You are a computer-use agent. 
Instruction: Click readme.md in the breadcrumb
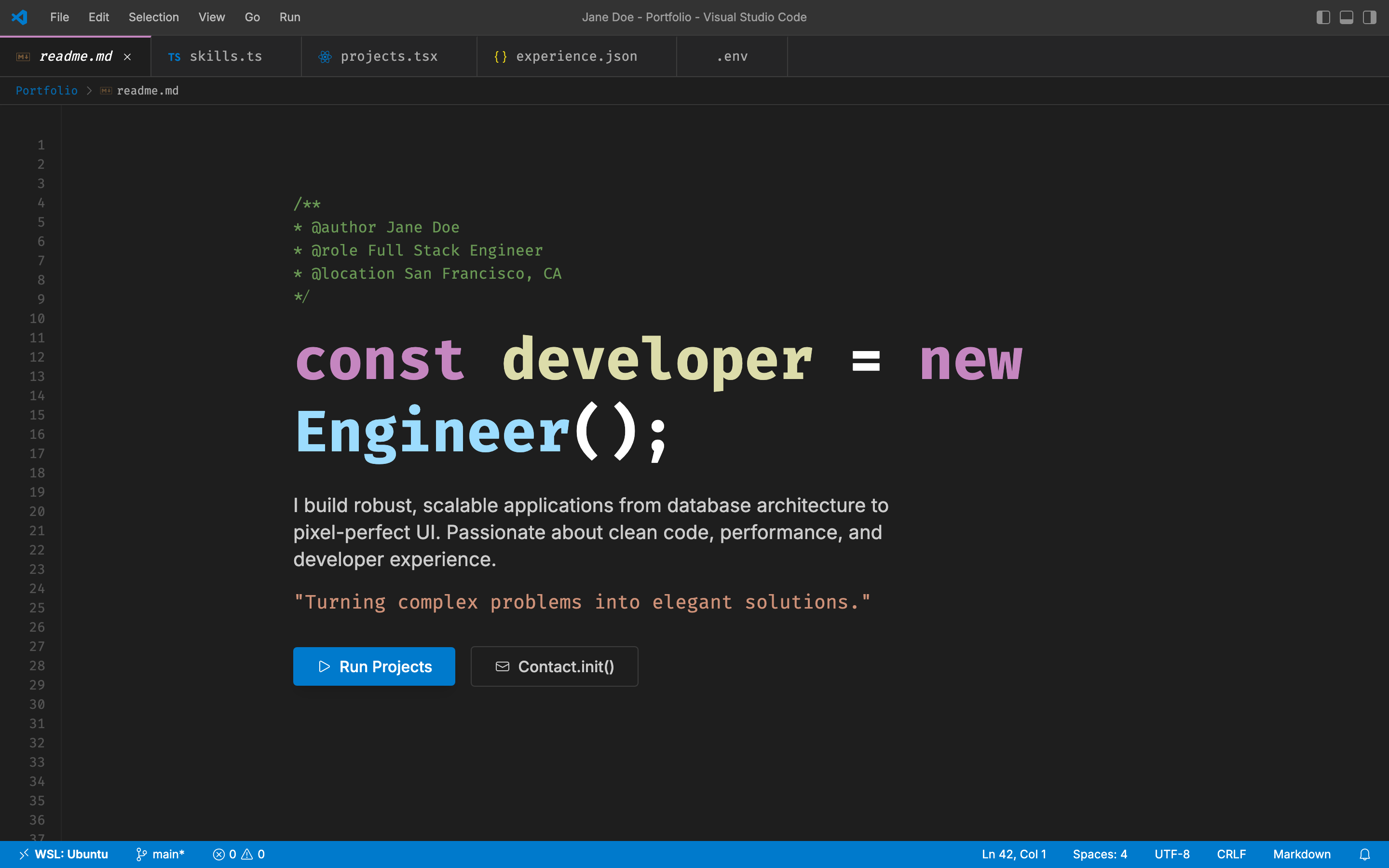pos(148,91)
